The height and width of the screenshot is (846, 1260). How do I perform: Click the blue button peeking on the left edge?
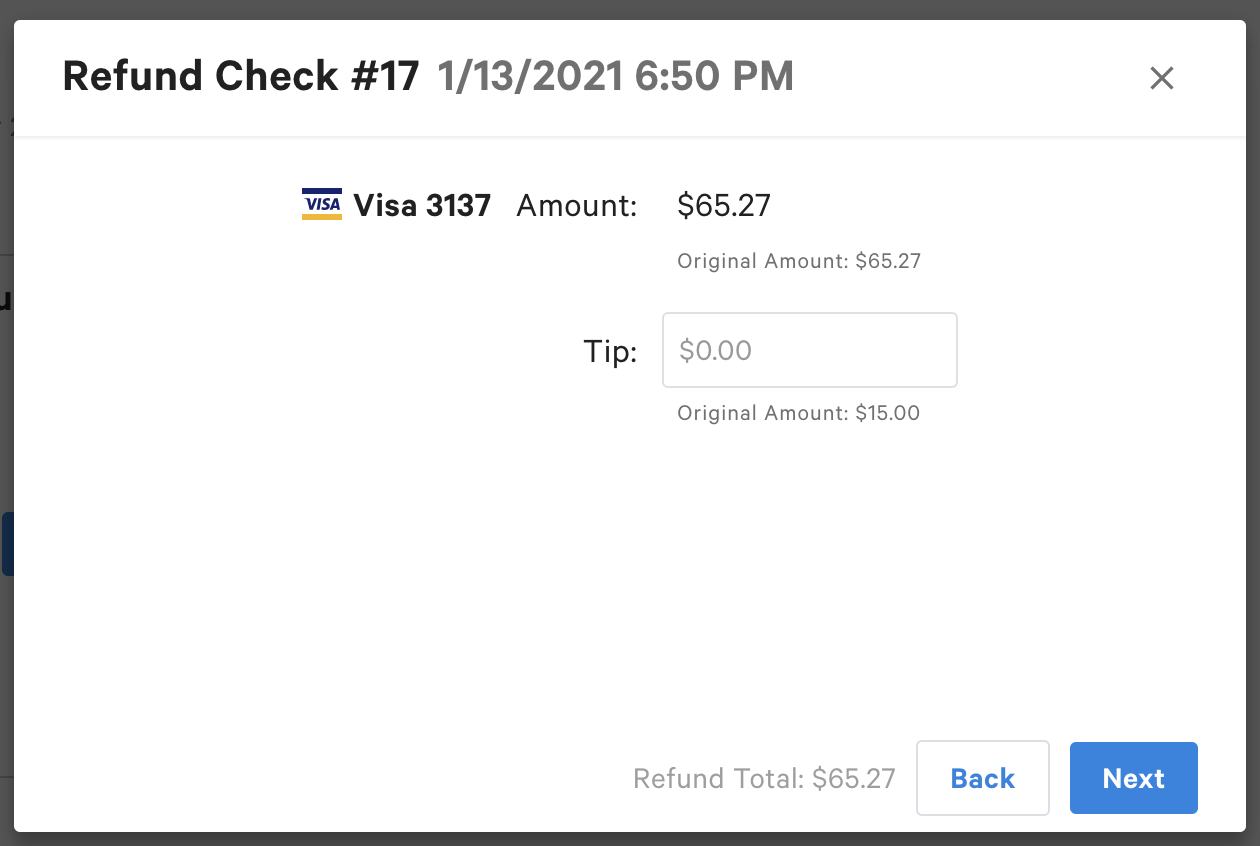coord(5,543)
